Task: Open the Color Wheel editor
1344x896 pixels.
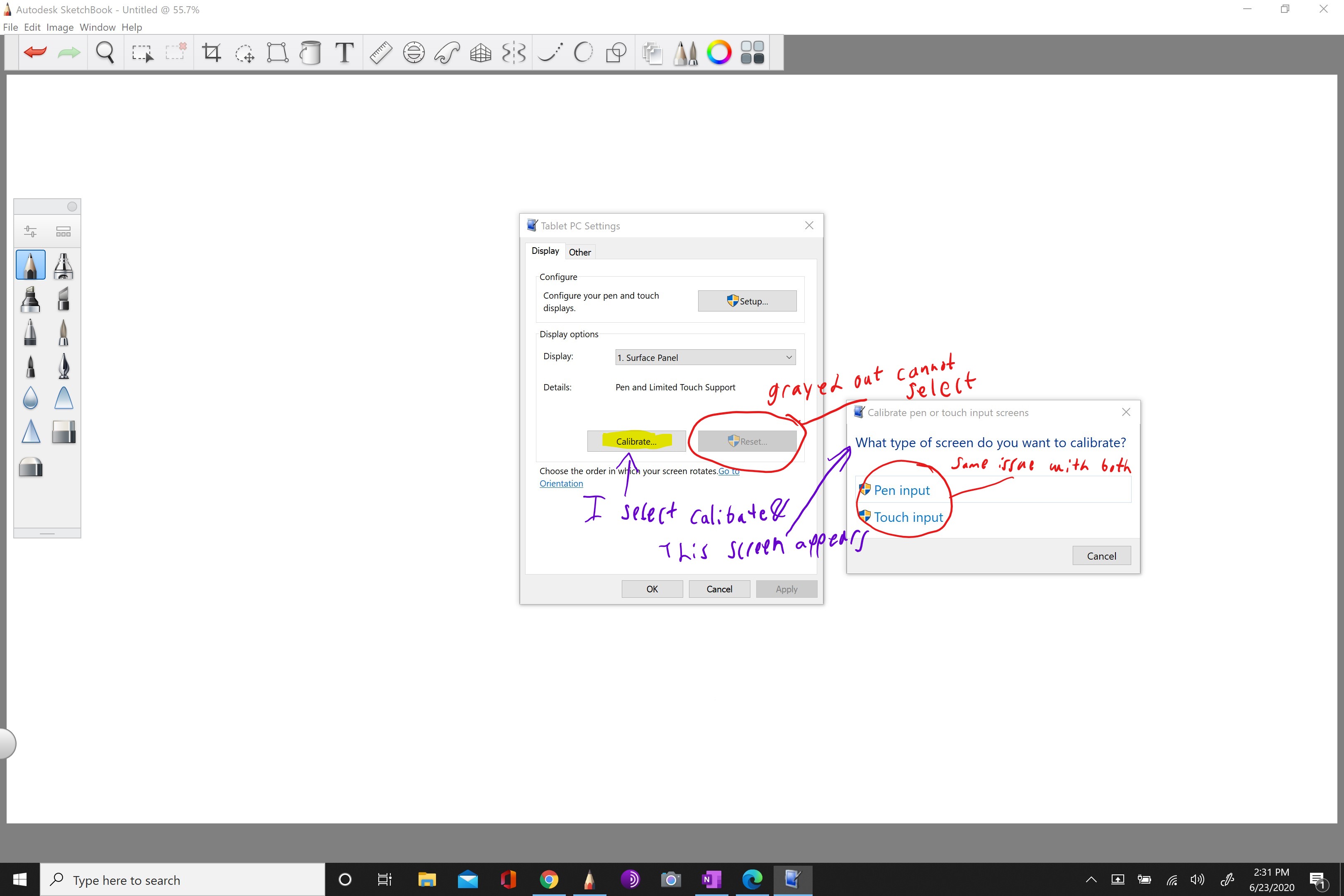Action: (x=719, y=53)
